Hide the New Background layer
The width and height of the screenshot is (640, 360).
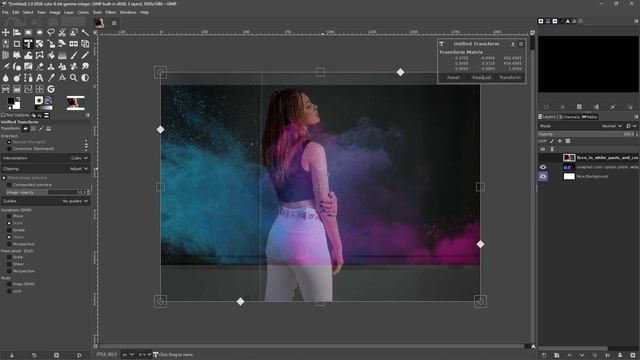click(x=543, y=176)
